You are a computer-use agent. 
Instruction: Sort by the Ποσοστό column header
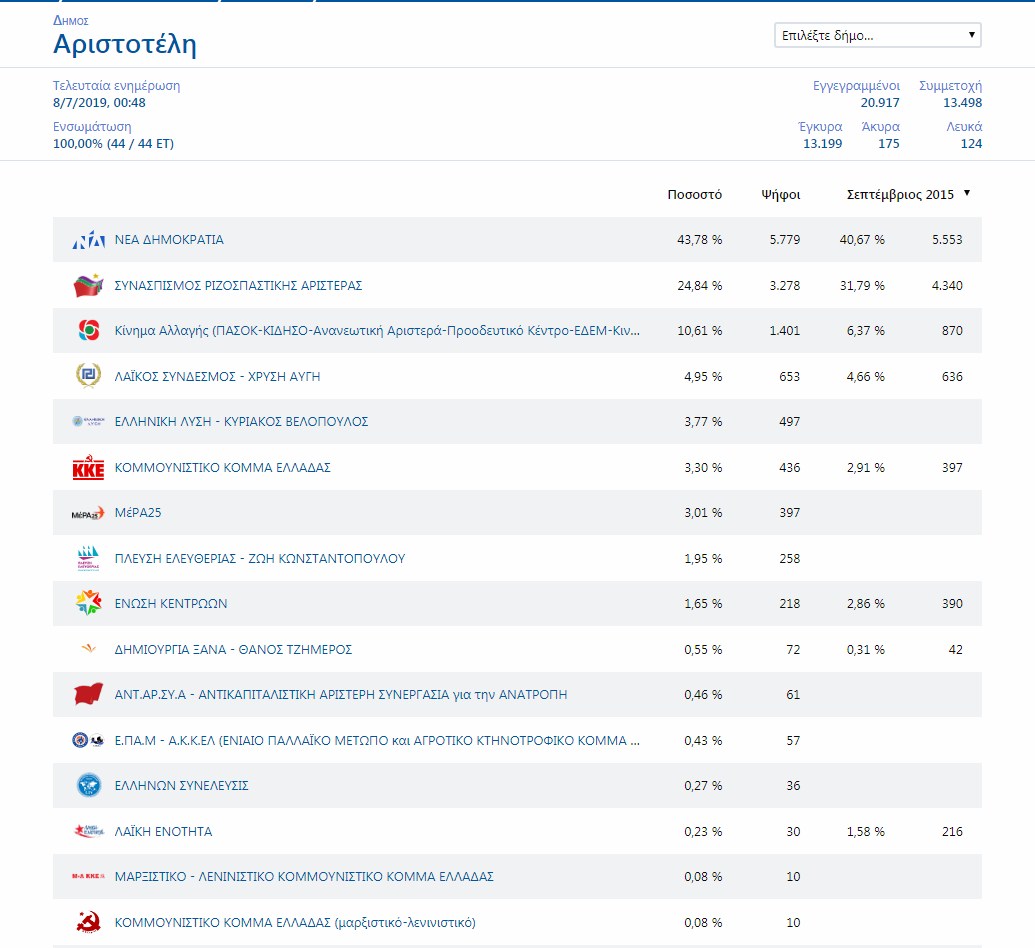694,195
